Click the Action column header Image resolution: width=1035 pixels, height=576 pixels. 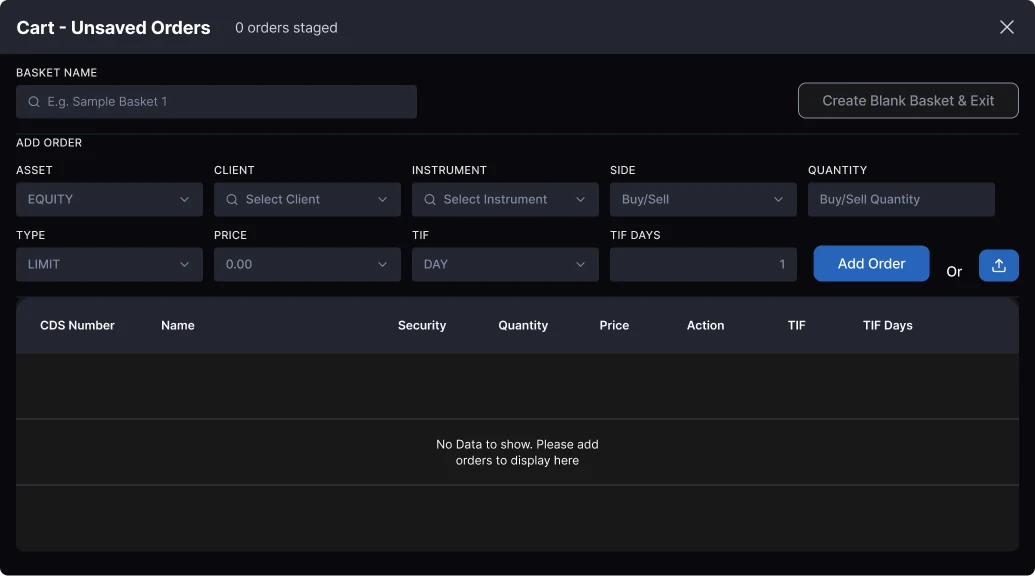click(705, 325)
